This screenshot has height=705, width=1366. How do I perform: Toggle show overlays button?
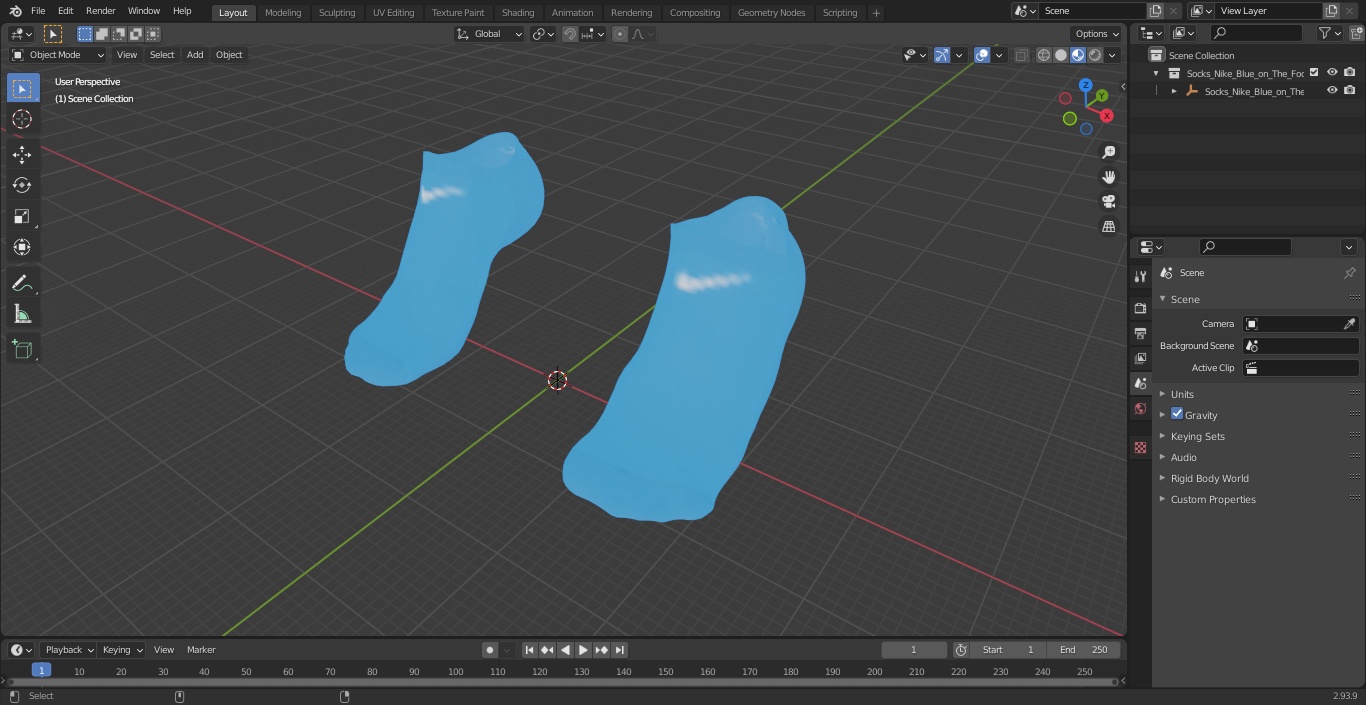pos(982,55)
